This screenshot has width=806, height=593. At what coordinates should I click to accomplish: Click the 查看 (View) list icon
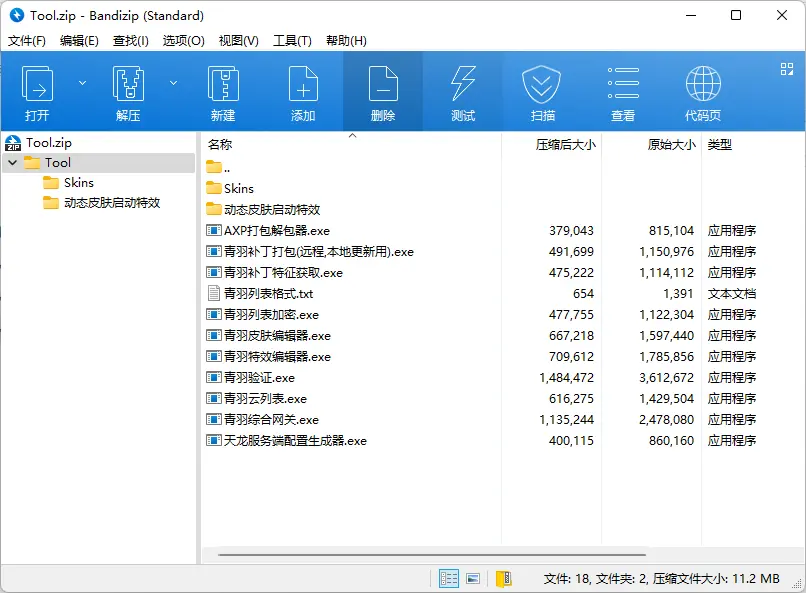[x=623, y=92]
